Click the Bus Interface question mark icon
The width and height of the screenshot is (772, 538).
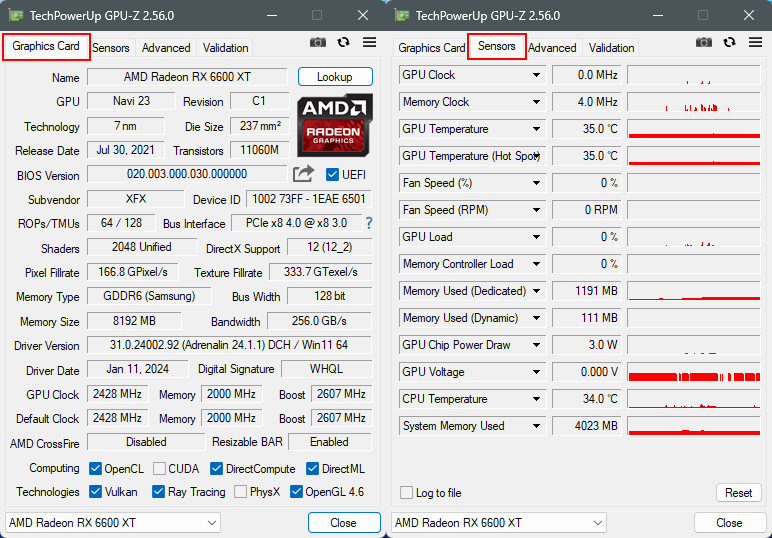(369, 223)
